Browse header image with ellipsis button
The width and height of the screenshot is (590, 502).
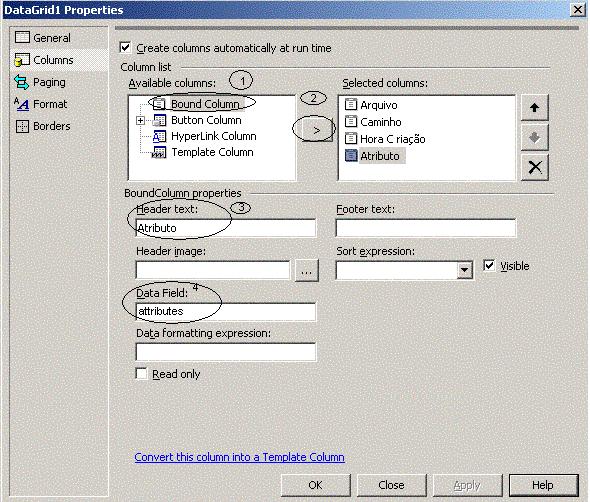click(x=306, y=270)
